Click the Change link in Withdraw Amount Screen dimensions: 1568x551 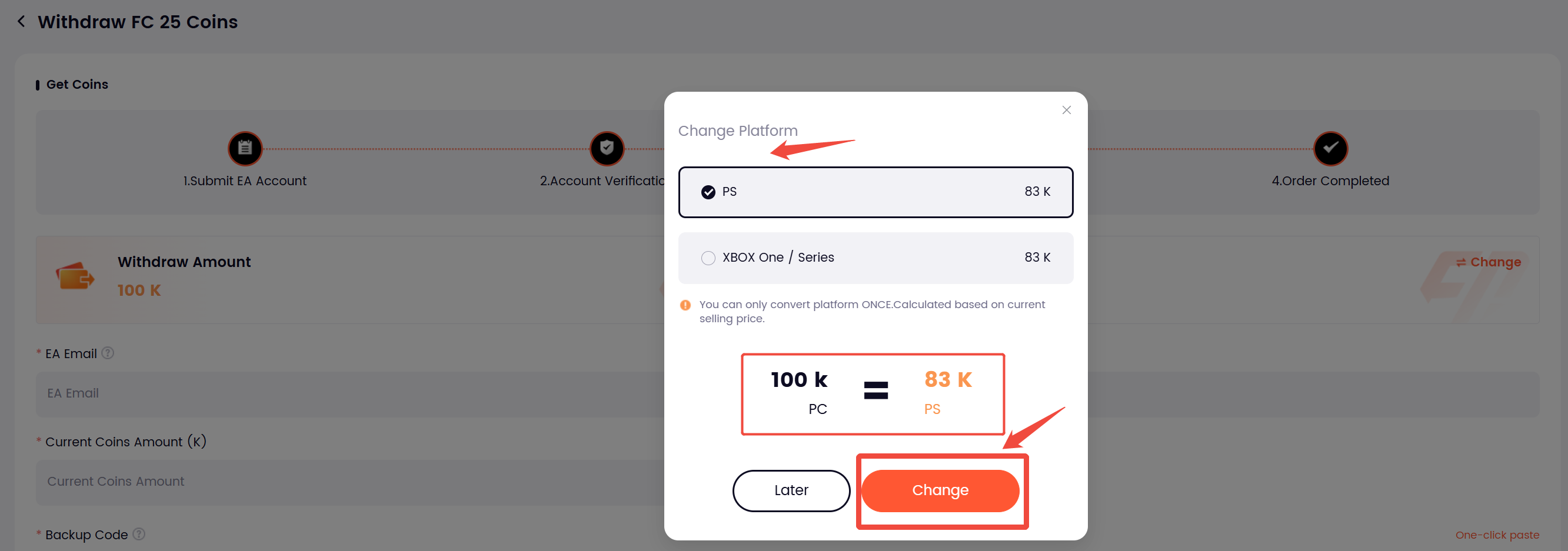(x=1488, y=262)
